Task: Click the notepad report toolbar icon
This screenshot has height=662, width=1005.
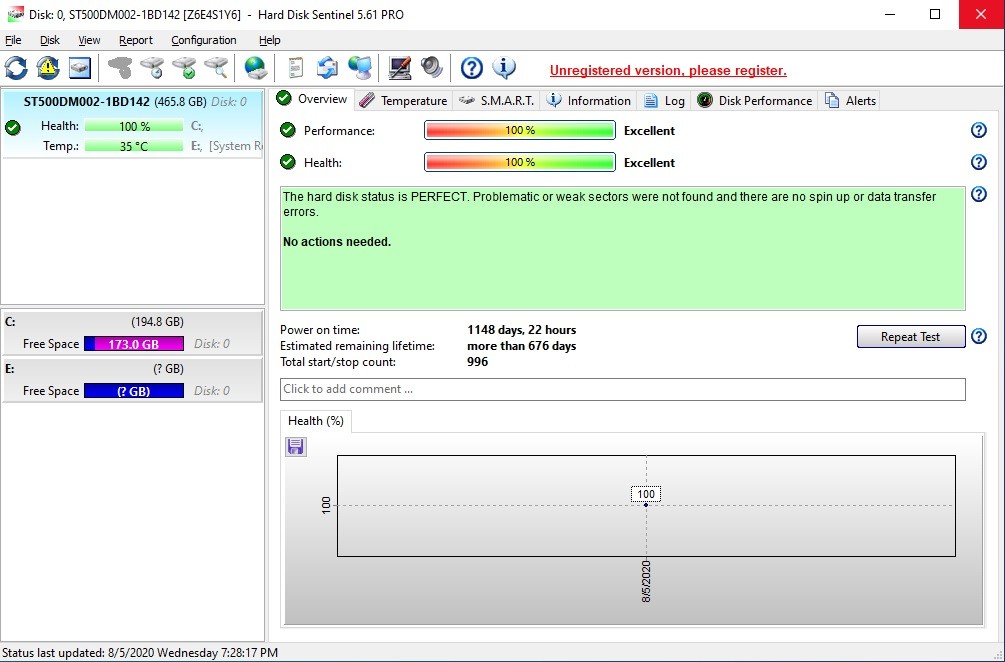Action: [295, 68]
